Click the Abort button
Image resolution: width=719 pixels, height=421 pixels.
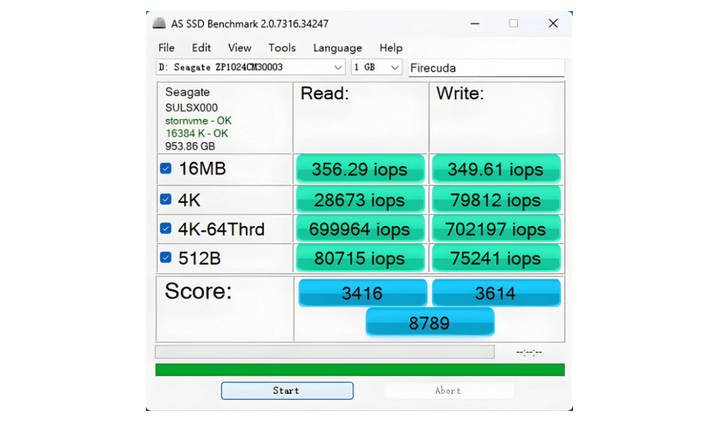coord(448,391)
